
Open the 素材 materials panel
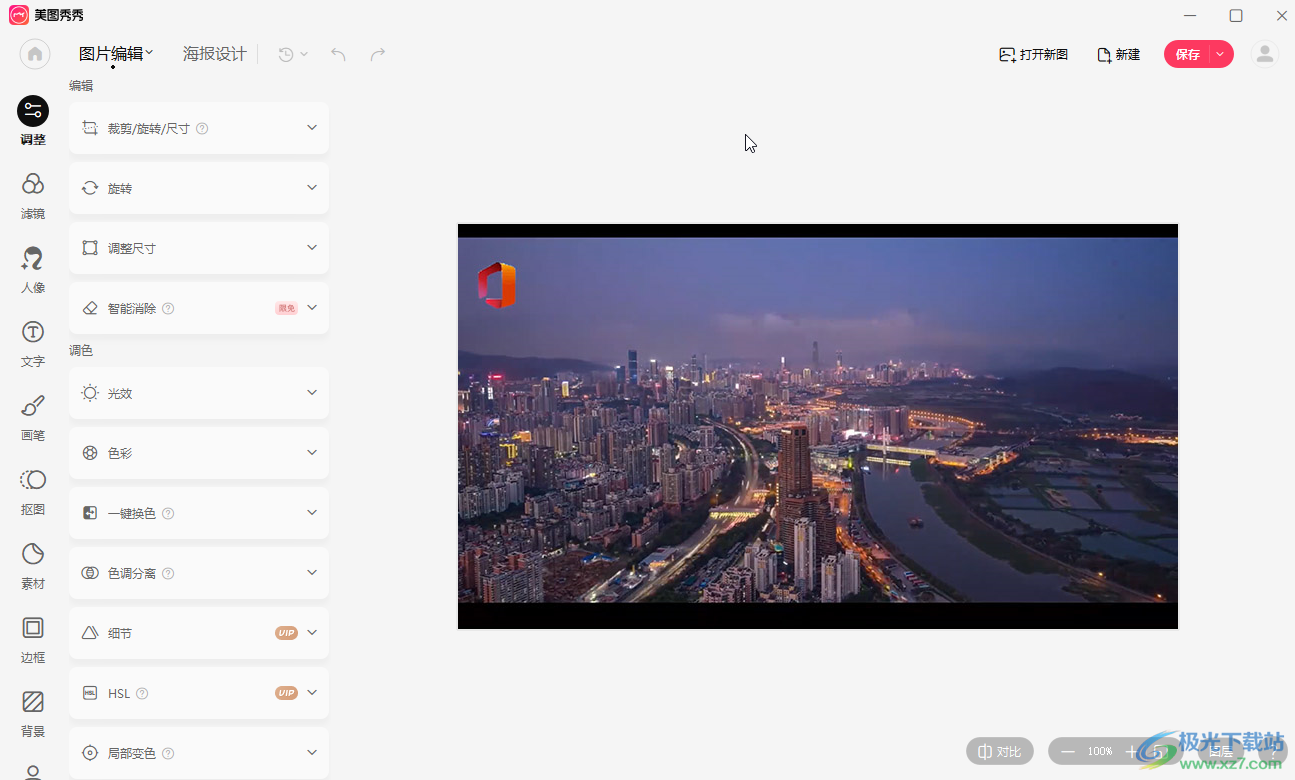click(33, 565)
